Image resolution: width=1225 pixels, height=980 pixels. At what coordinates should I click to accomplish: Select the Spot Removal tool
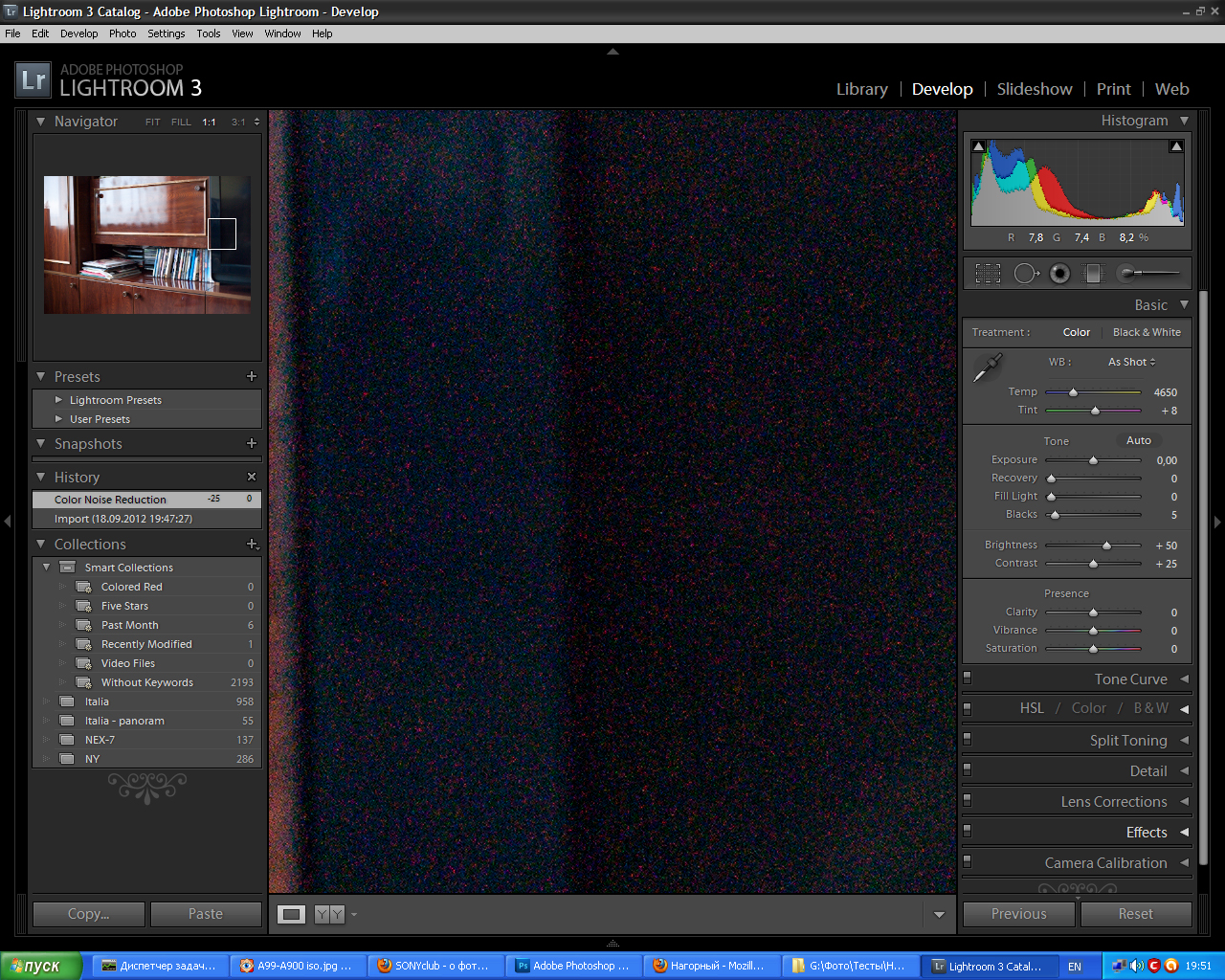[x=1025, y=274]
